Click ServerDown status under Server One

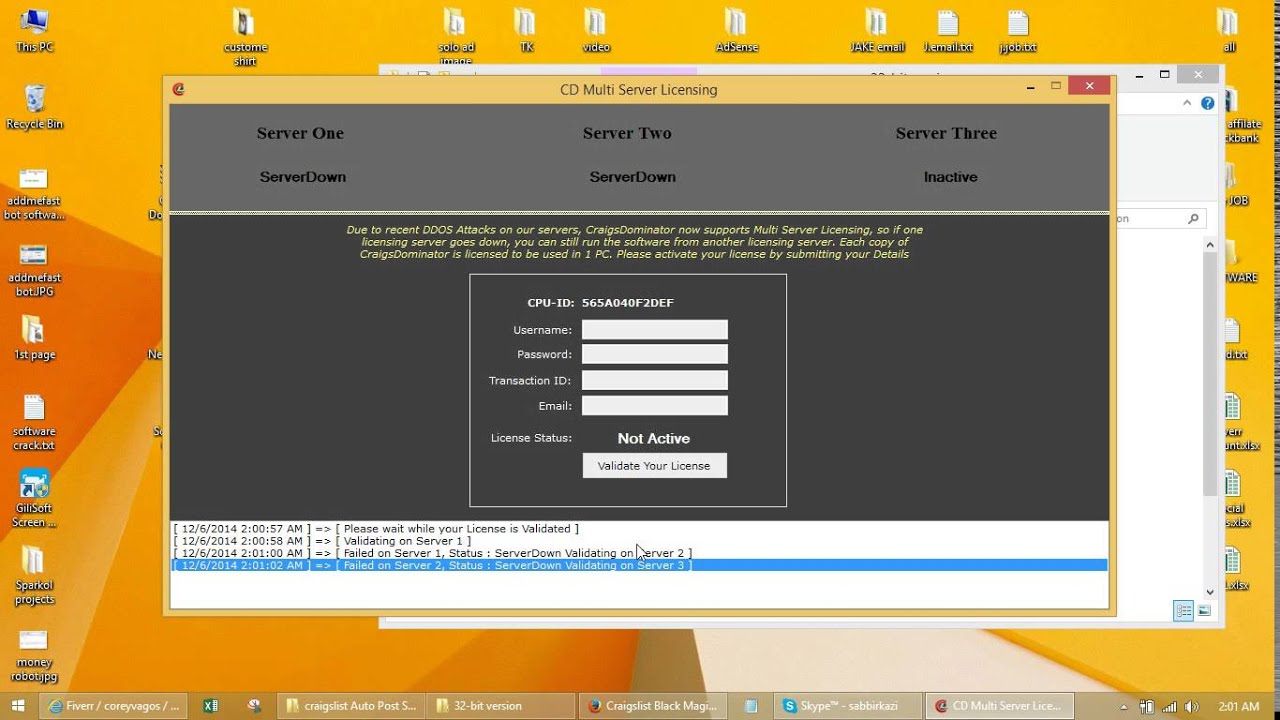[x=303, y=177]
